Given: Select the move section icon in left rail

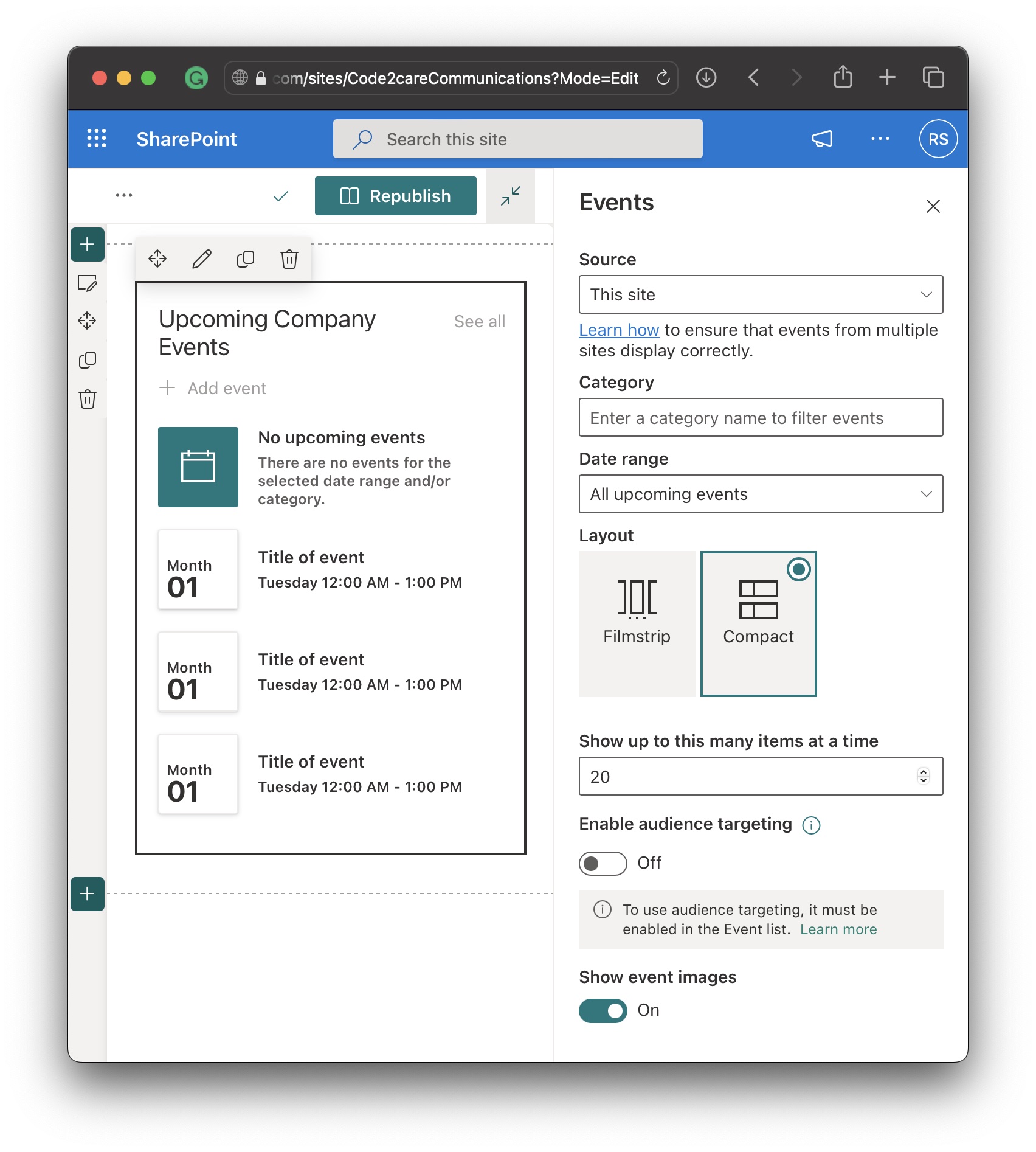Looking at the screenshot, I should [x=88, y=321].
